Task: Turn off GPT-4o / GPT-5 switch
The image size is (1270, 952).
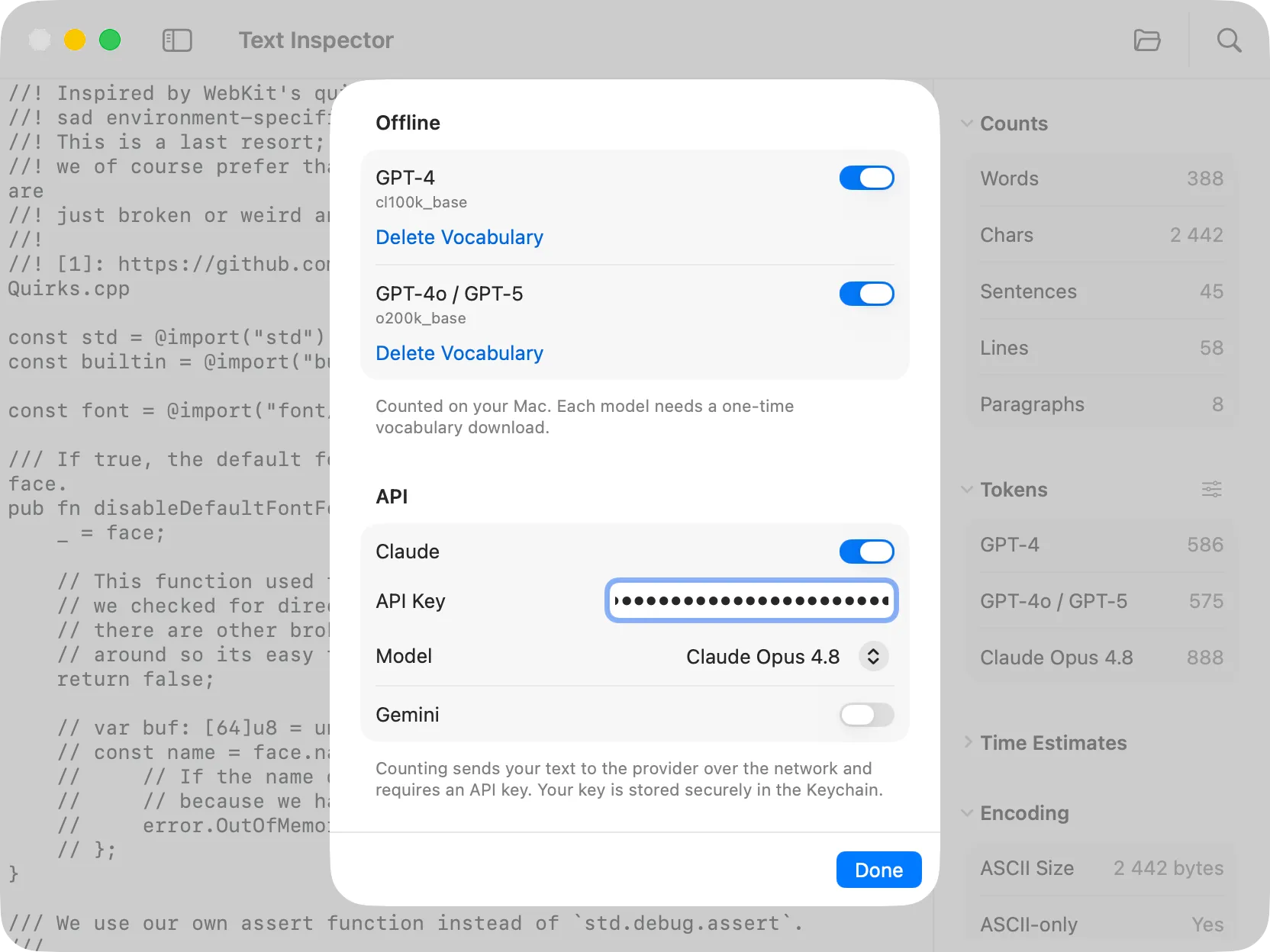Action: point(866,294)
